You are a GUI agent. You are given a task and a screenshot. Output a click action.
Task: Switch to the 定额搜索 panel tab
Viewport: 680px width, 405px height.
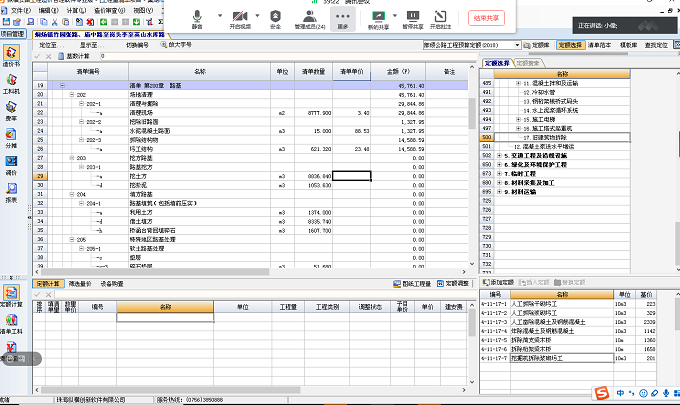pyautogui.click(x=528, y=63)
